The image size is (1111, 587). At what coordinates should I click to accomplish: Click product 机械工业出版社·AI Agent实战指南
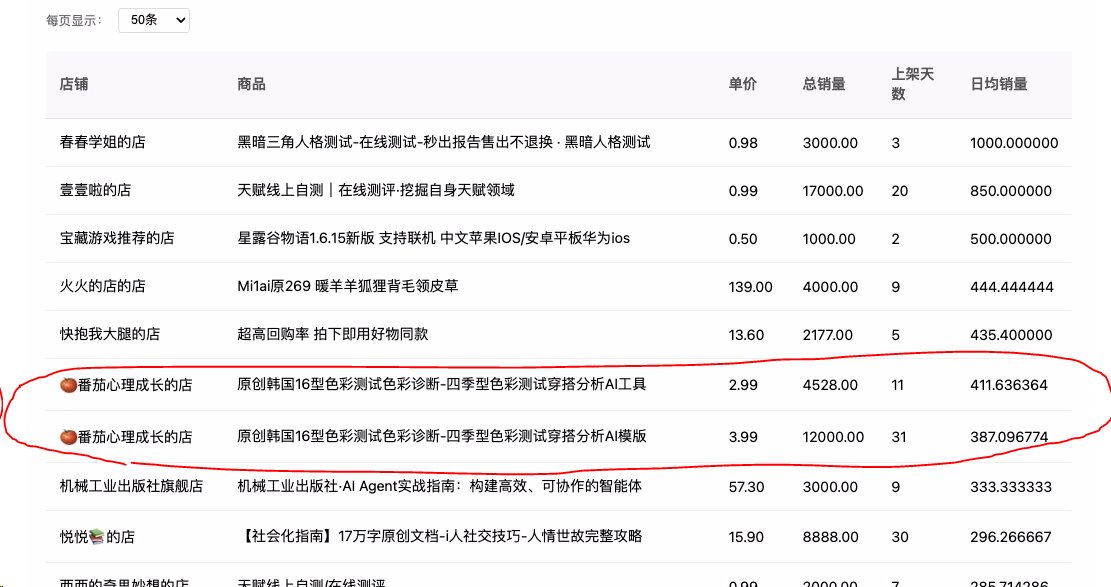(439, 486)
